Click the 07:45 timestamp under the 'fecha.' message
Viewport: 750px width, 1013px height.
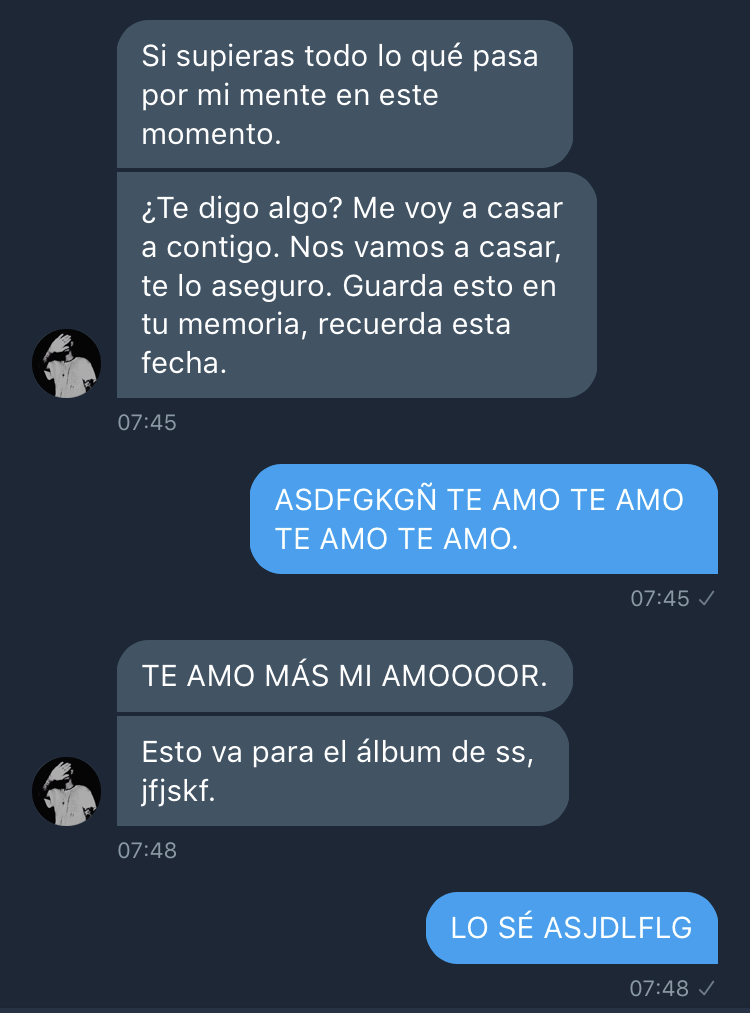pyautogui.click(x=147, y=423)
